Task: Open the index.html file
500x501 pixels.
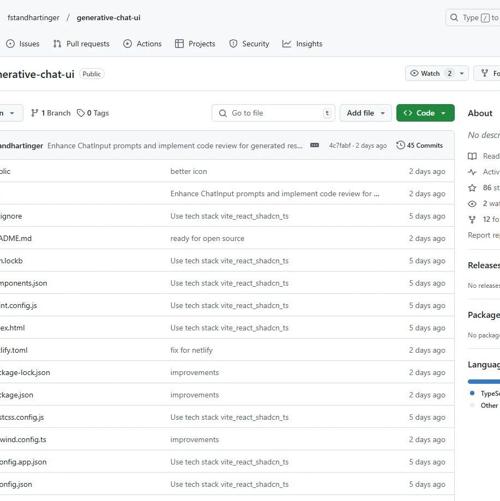Action: [x=12, y=328]
